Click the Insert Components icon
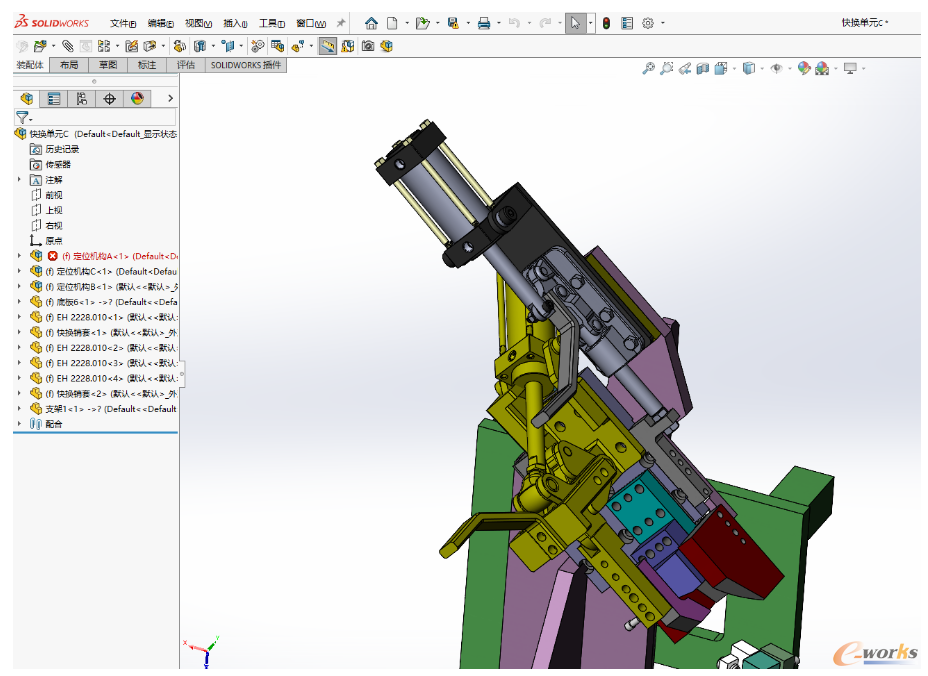Image resolution: width=928 pixels, height=676 pixels. tap(40, 46)
